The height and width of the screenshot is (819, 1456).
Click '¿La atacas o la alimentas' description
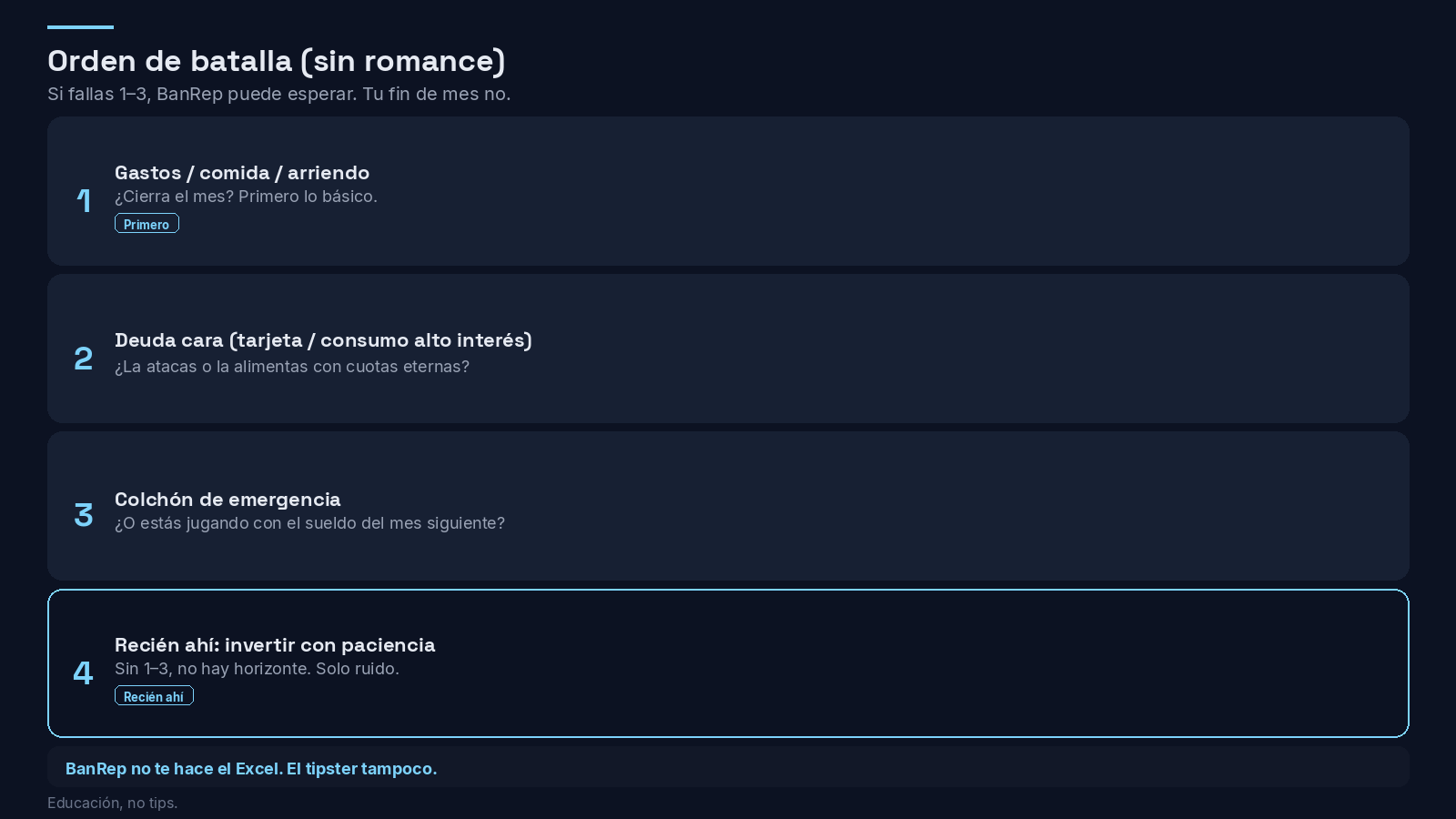pos(292,367)
